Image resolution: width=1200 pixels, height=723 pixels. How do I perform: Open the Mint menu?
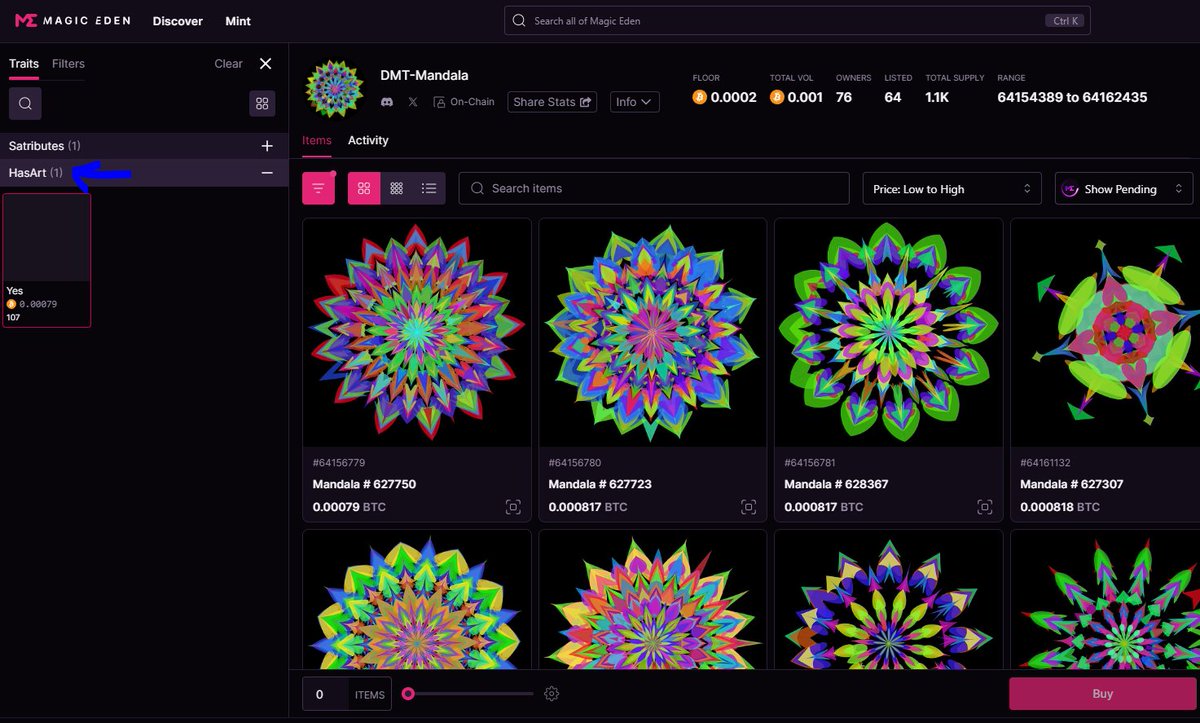tap(238, 21)
